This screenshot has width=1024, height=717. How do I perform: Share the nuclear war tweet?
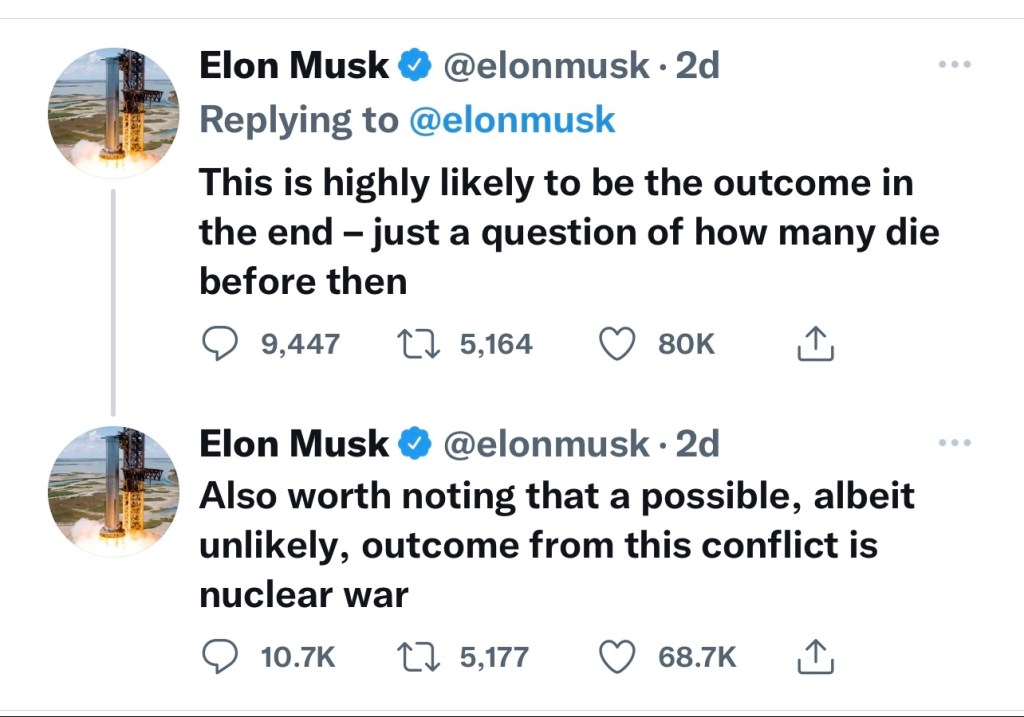(x=814, y=657)
